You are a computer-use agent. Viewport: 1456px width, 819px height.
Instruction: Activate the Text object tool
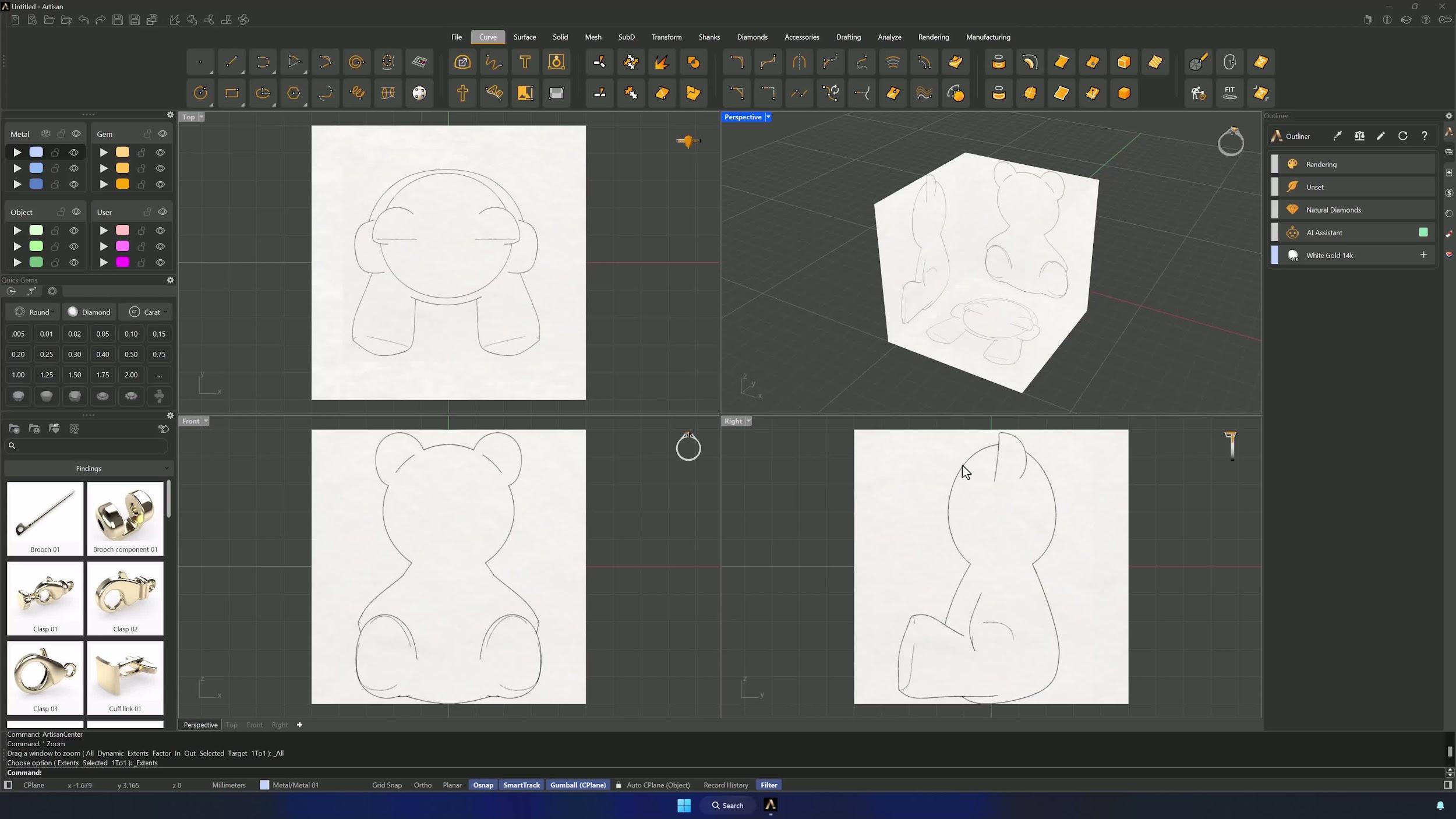tap(525, 62)
